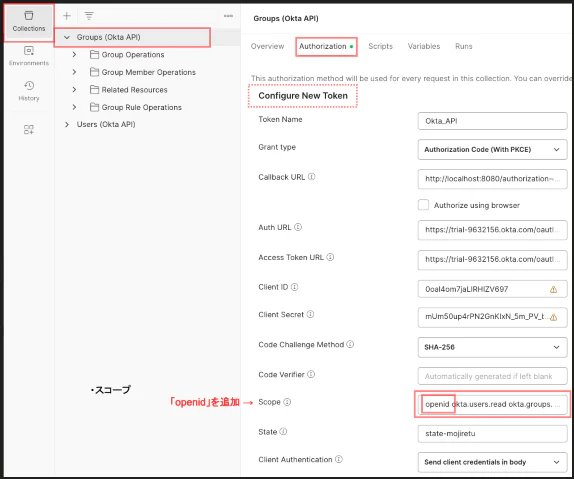Select the Related Resources folder label
The width and height of the screenshot is (574, 479).
(x=134, y=90)
